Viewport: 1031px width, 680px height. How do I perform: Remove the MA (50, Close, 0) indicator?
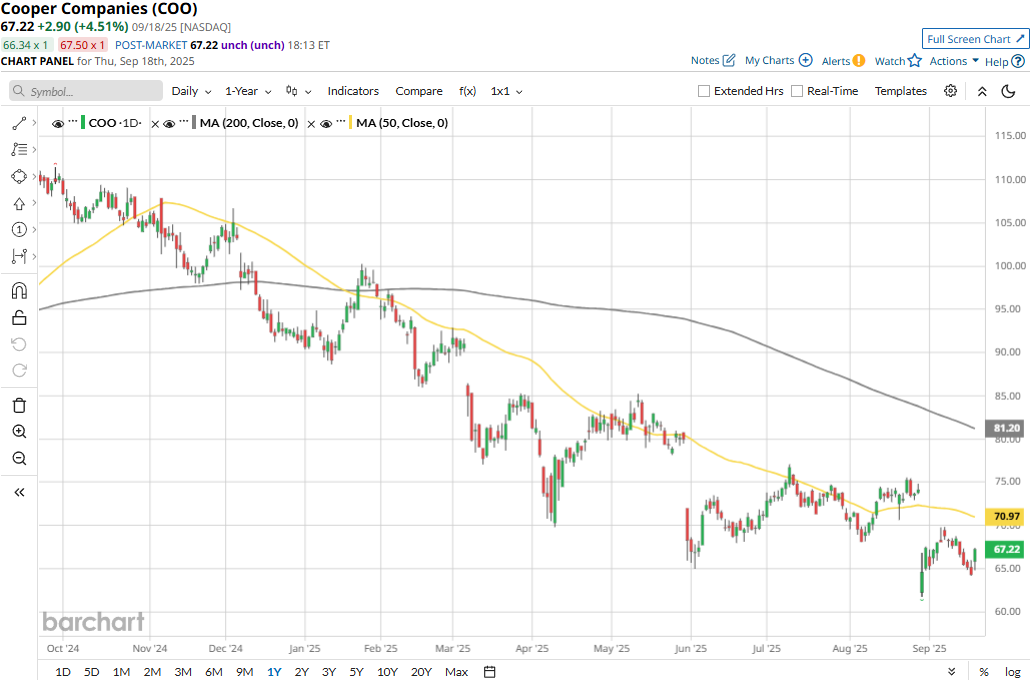tap(312, 124)
